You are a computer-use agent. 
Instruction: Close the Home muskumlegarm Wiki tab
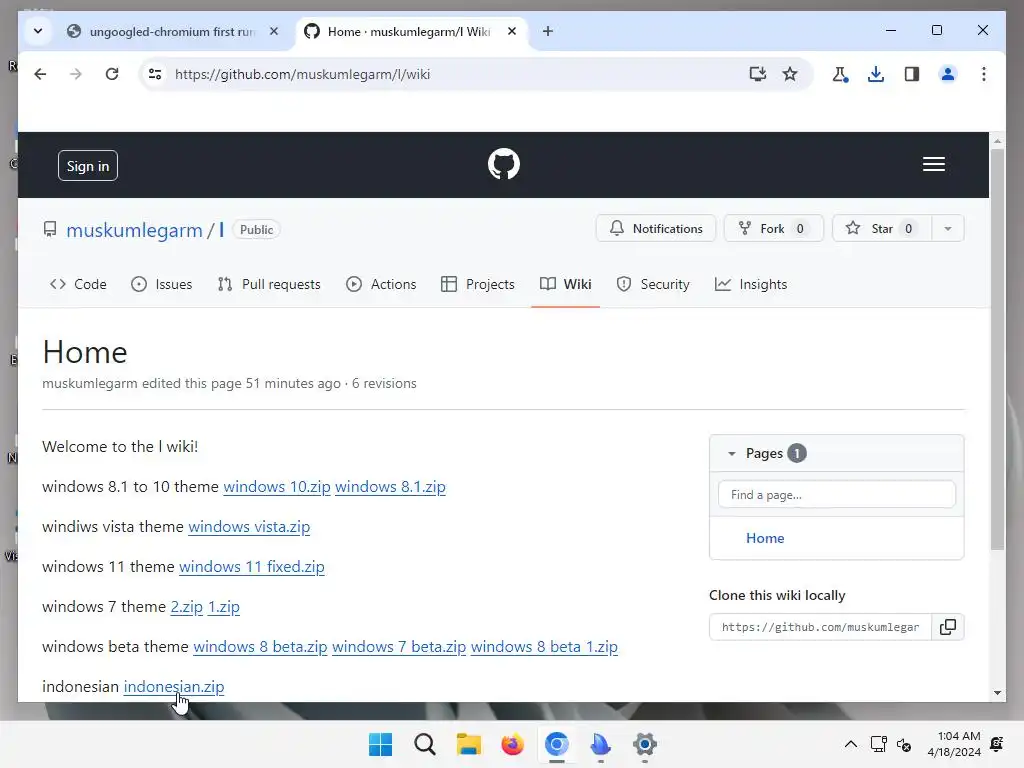coord(512,31)
